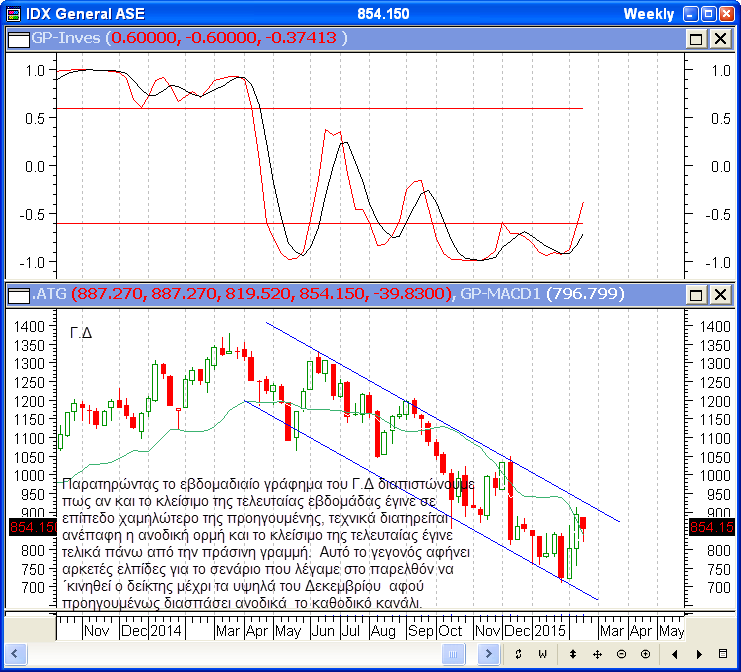
Task: Click the Aug label on date axis
Action: [x=383, y=631]
